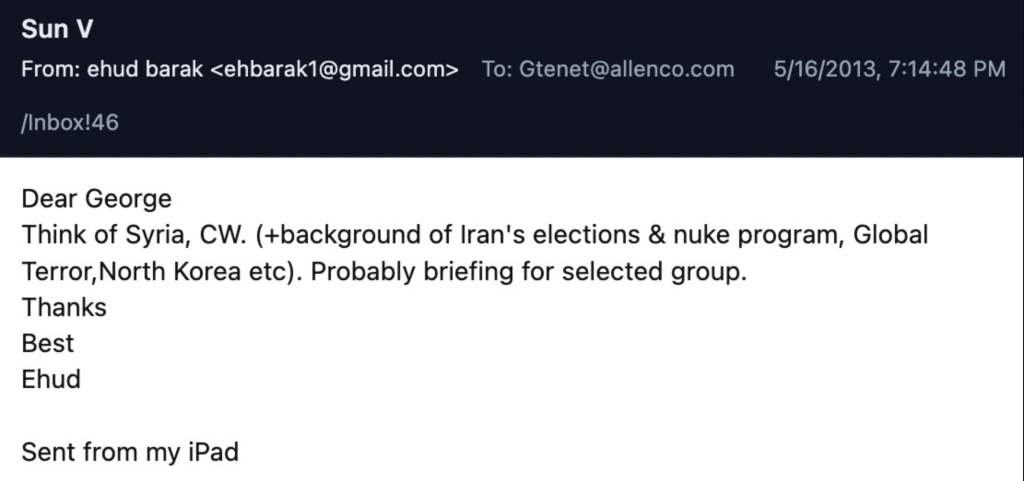This screenshot has width=1024, height=481.
Task: Click the 'Dear George' greeting line
Action: pos(96,199)
